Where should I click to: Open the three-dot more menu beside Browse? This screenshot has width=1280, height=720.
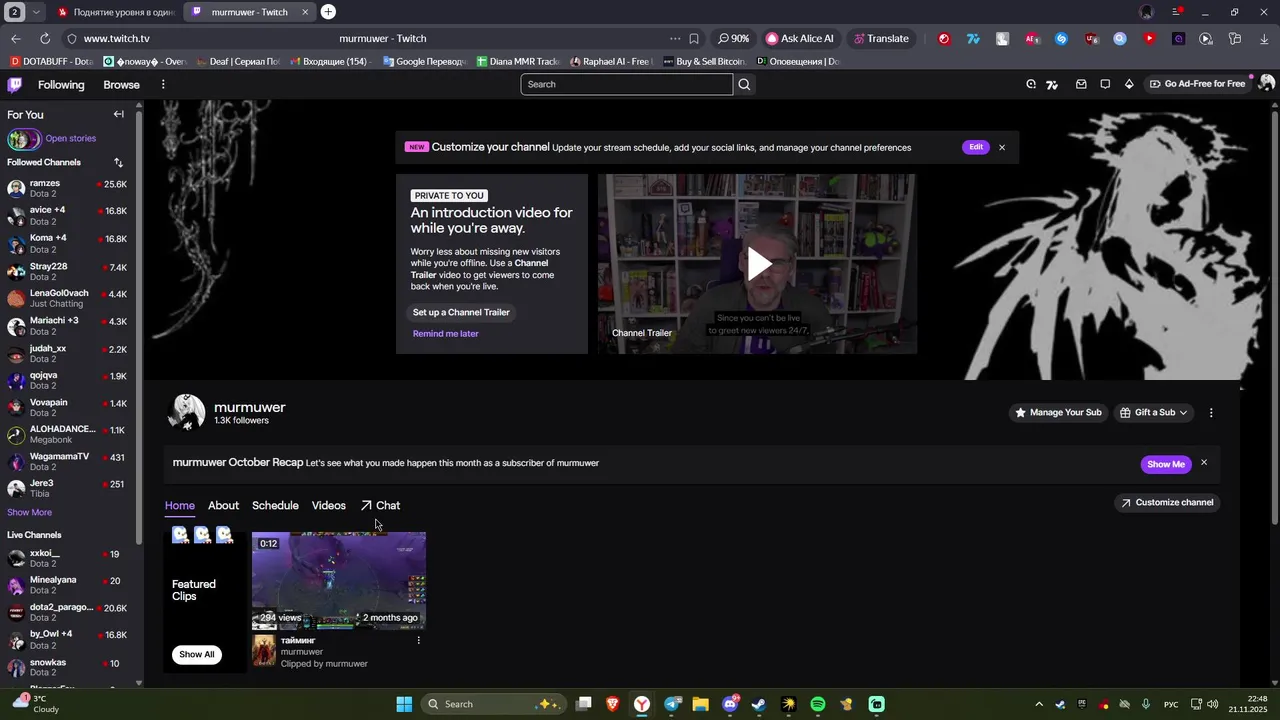click(x=163, y=84)
